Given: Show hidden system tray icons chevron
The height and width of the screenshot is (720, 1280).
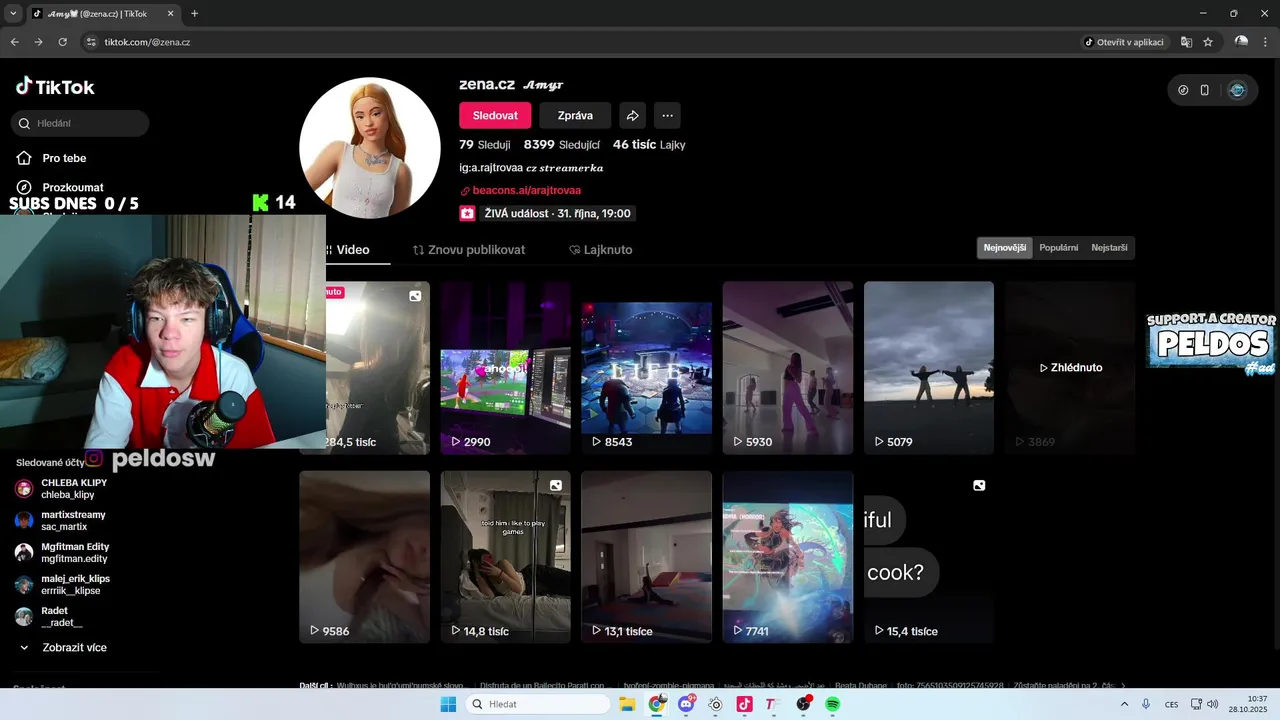Looking at the screenshot, I should [1124, 704].
